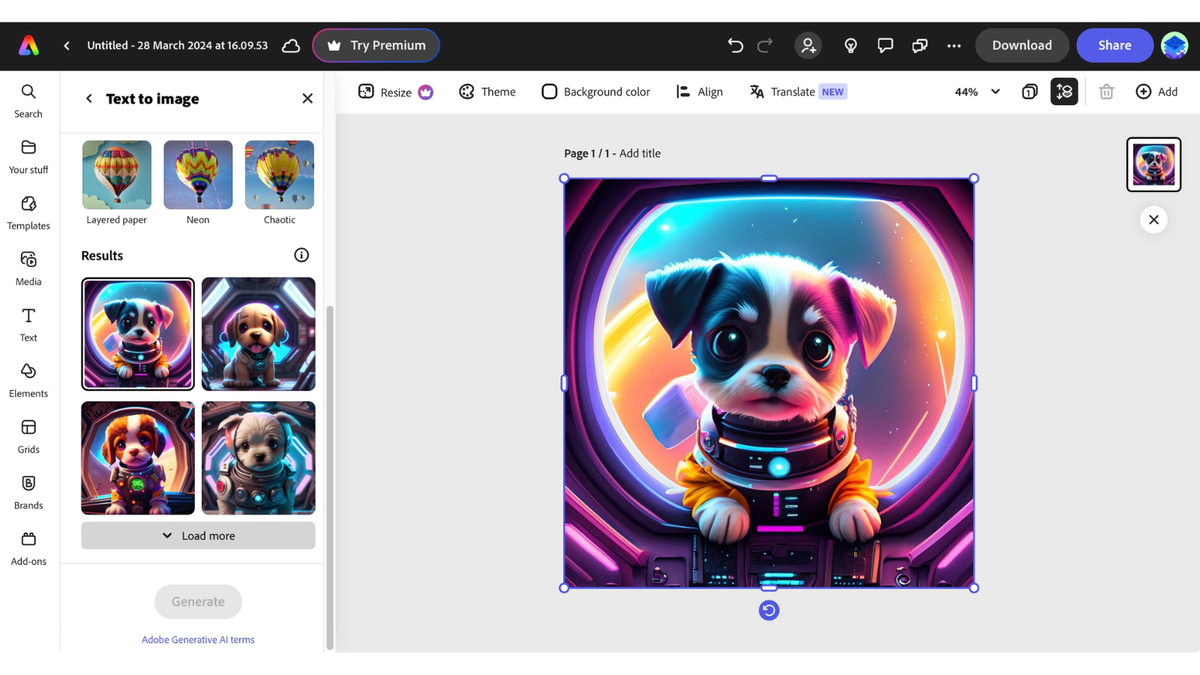Open the Resize menu
1200x675 pixels.
point(395,91)
